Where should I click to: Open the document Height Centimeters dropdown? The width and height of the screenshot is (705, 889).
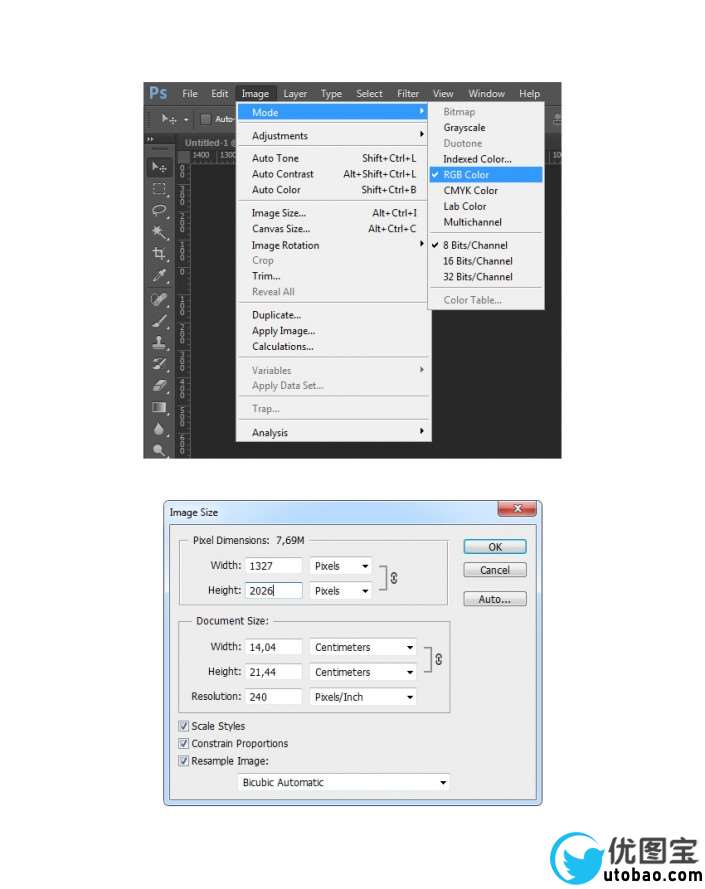(363, 672)
